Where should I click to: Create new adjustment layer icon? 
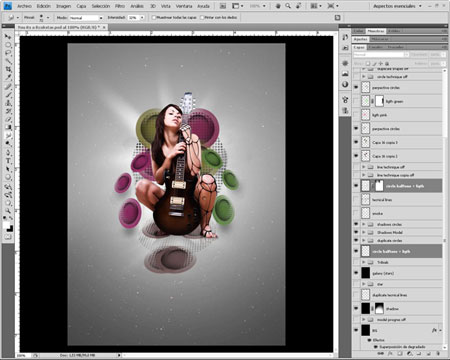pos(409,354)
